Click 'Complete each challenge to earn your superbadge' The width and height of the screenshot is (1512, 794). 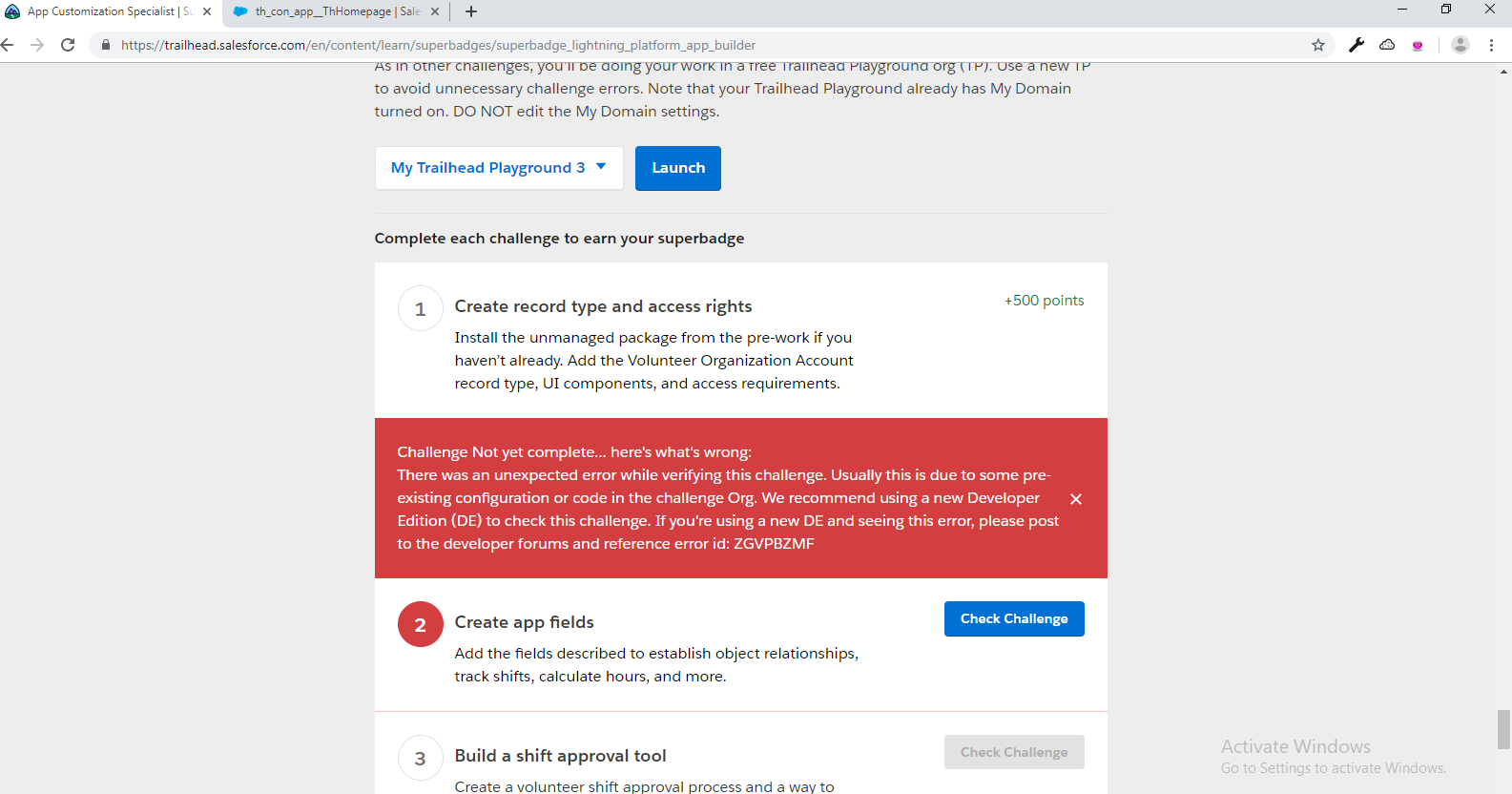(559, 239)
